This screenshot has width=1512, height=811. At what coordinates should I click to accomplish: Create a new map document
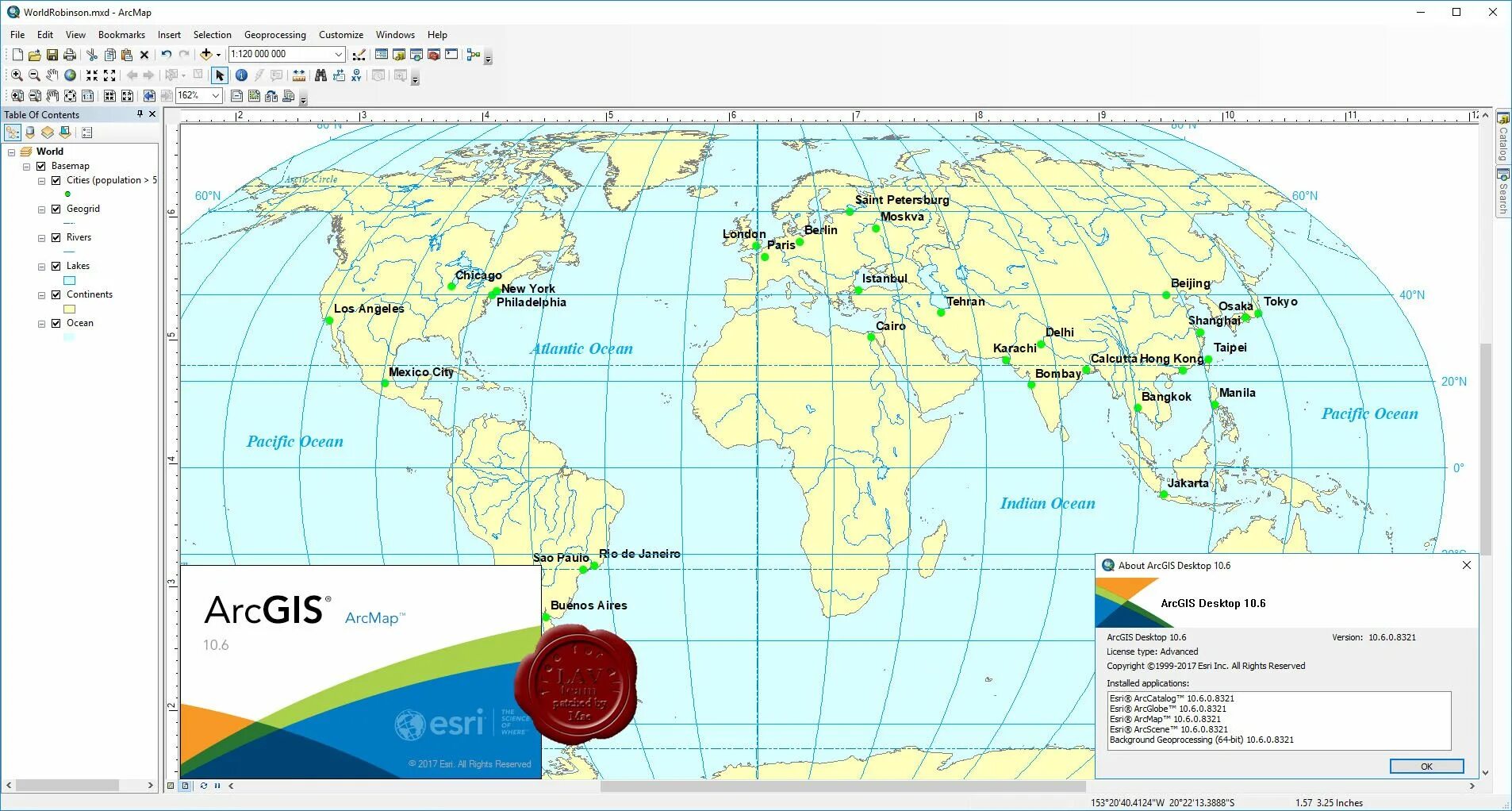(x=17, y=55)
